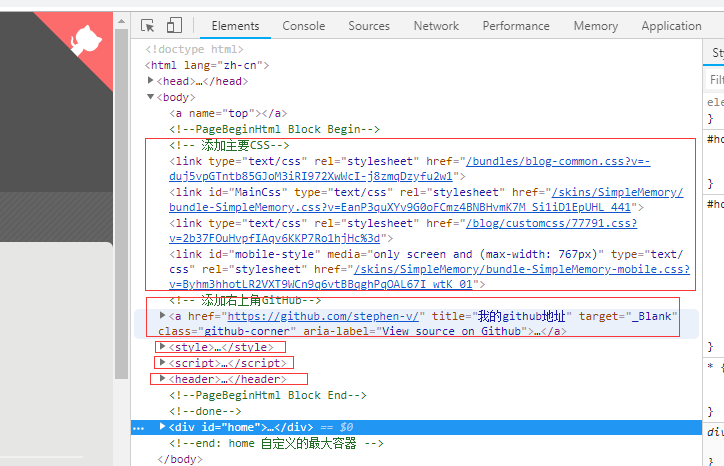
Task: Select the done comment line
Action: coord(205,412)
